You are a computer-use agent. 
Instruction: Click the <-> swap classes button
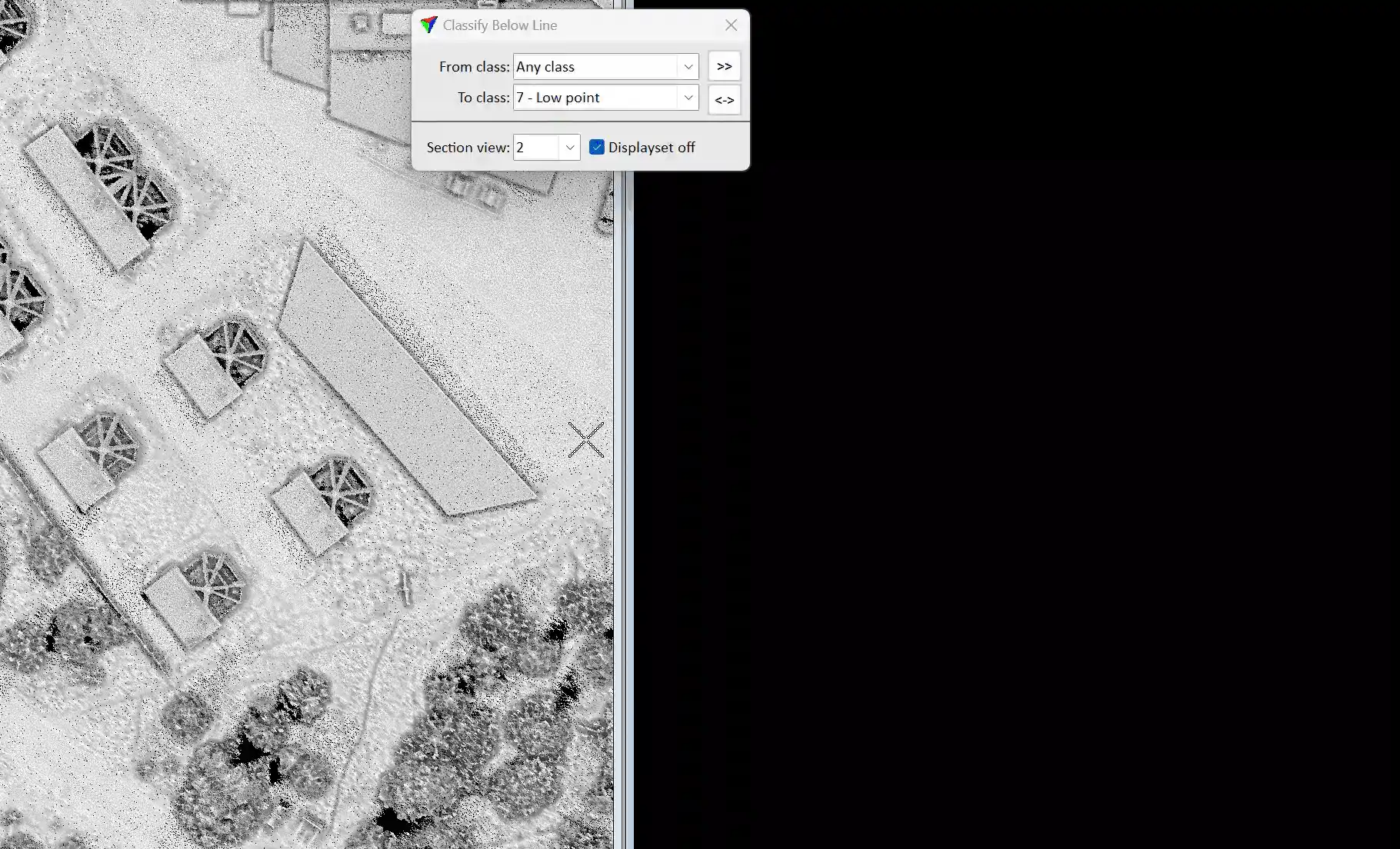tap(724, 100)
